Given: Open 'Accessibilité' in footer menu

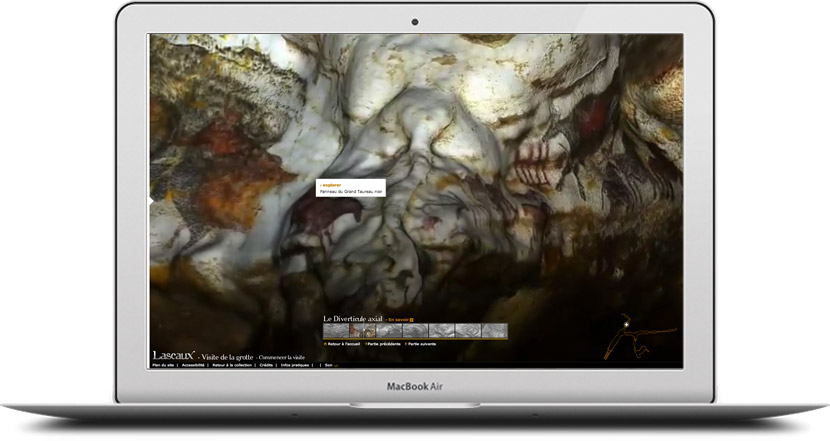Looking at the screenshot, I should [x=192, y=366].
